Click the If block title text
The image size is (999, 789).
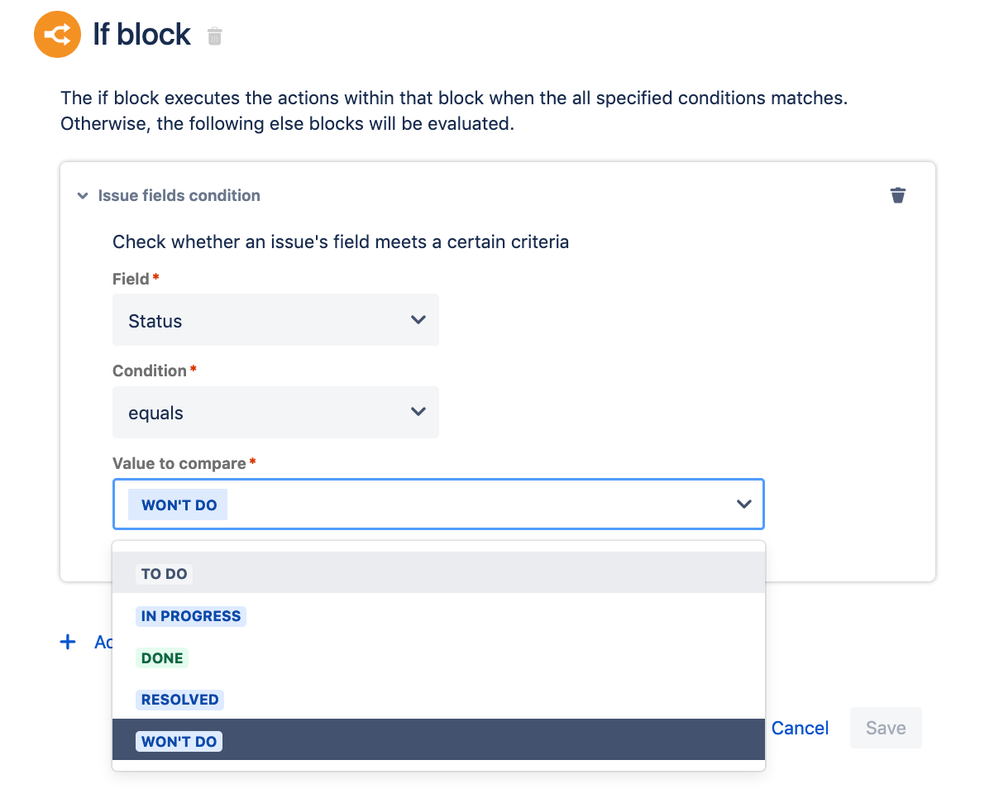point(141,35)
